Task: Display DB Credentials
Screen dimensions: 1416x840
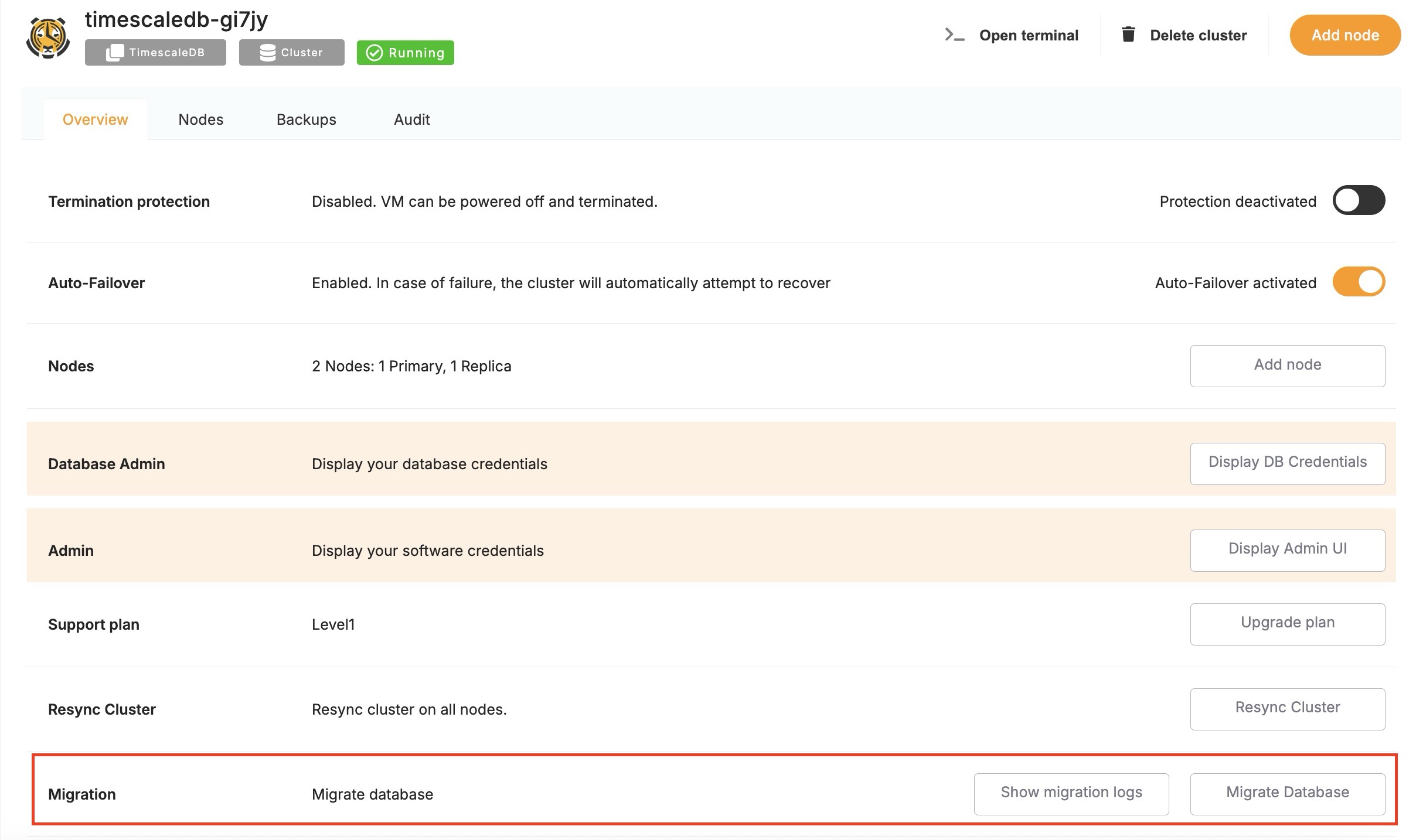Action: coord(1287,463)
